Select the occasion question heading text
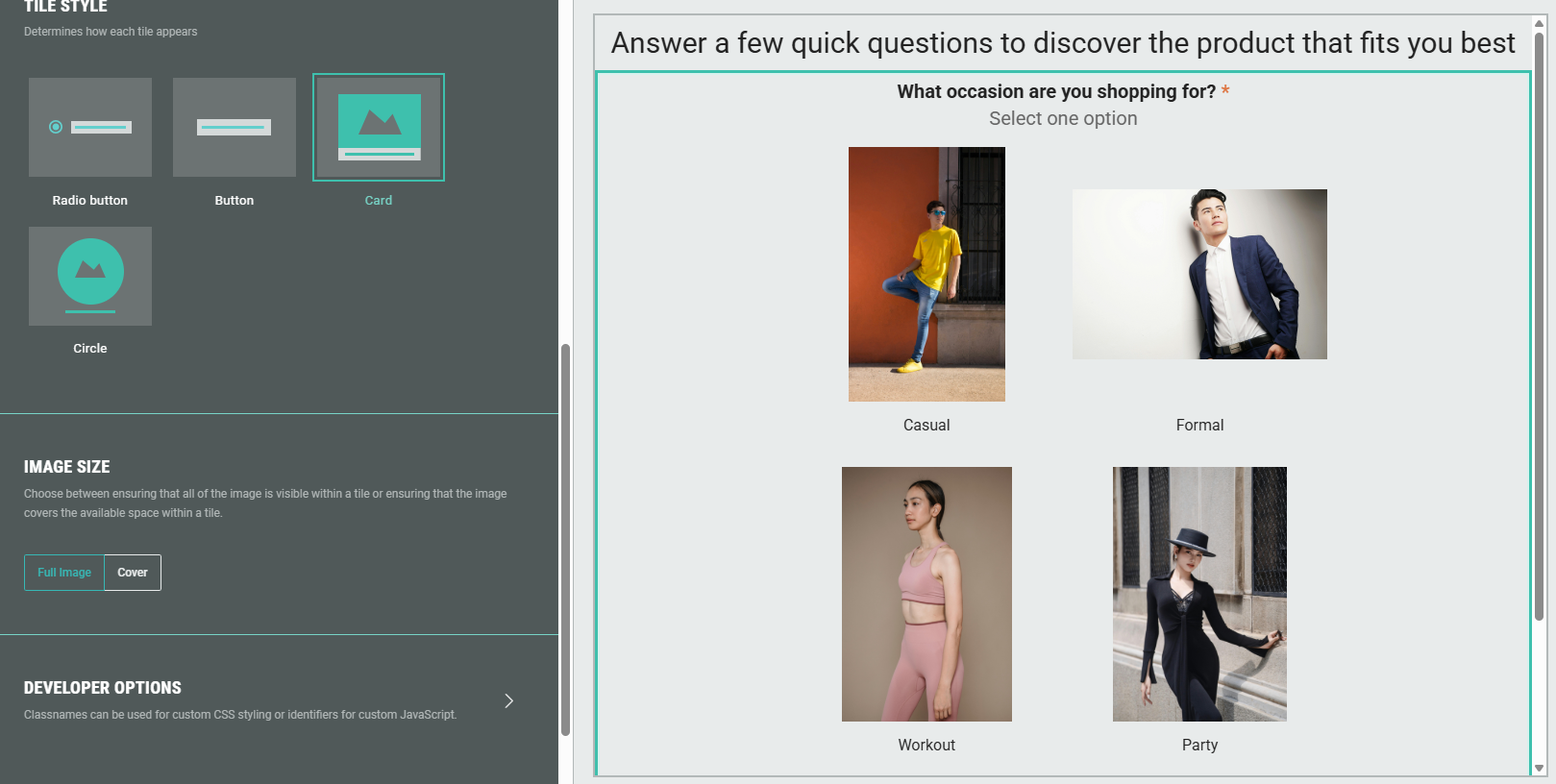The height and width of the screenshot is (784, 1556). [x=1056, y=91]
